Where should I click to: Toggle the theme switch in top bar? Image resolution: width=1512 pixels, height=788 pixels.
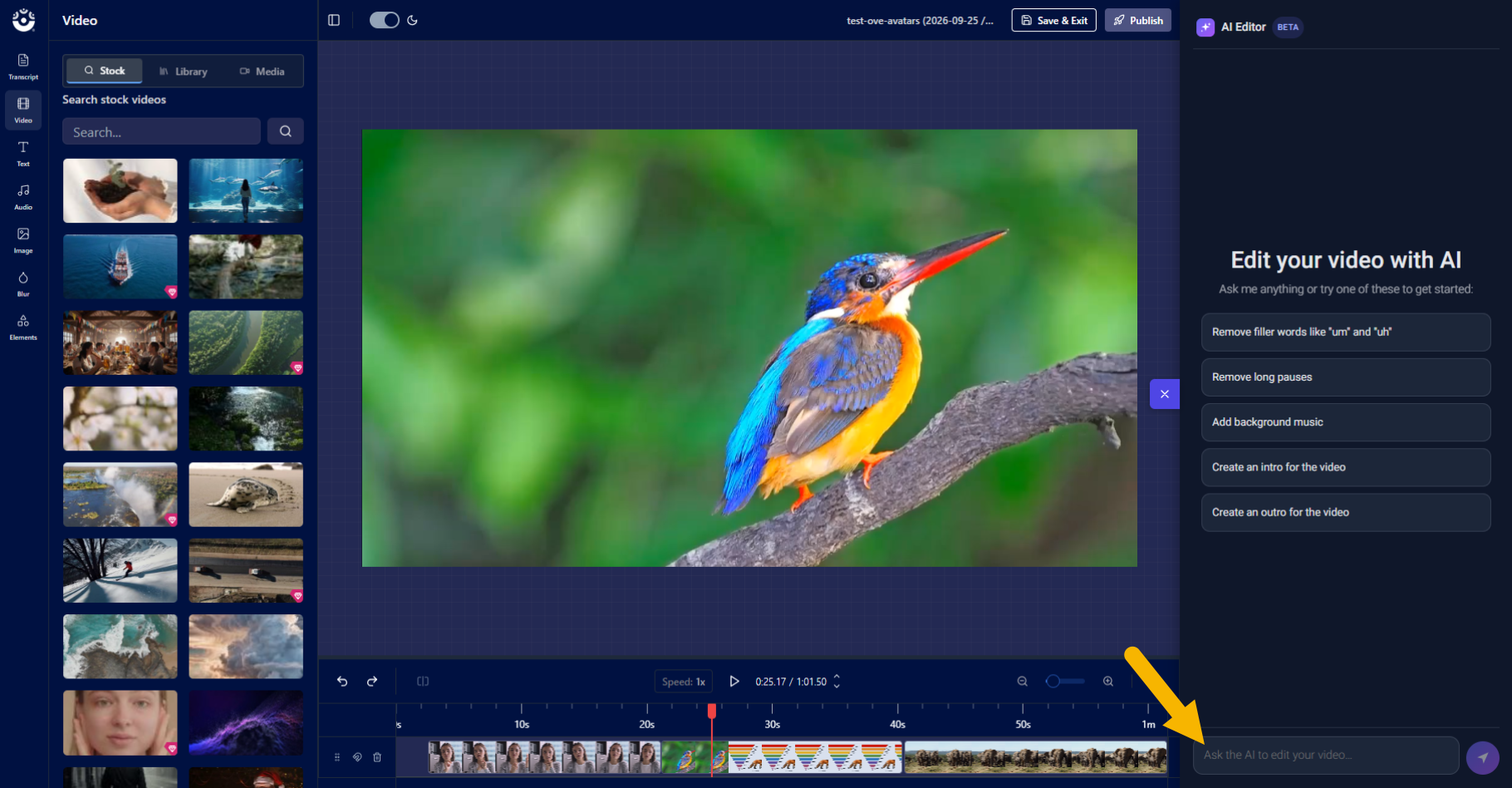click(x=385, y=20)
